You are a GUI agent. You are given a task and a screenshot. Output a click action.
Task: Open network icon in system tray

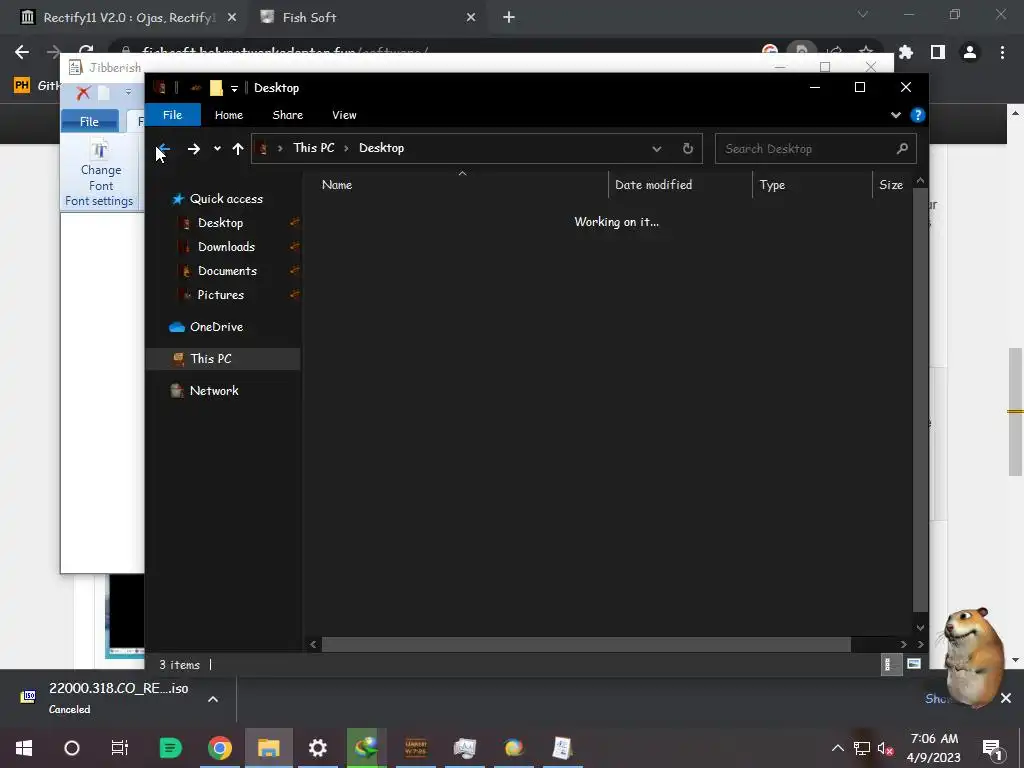[x=862, y=748]
